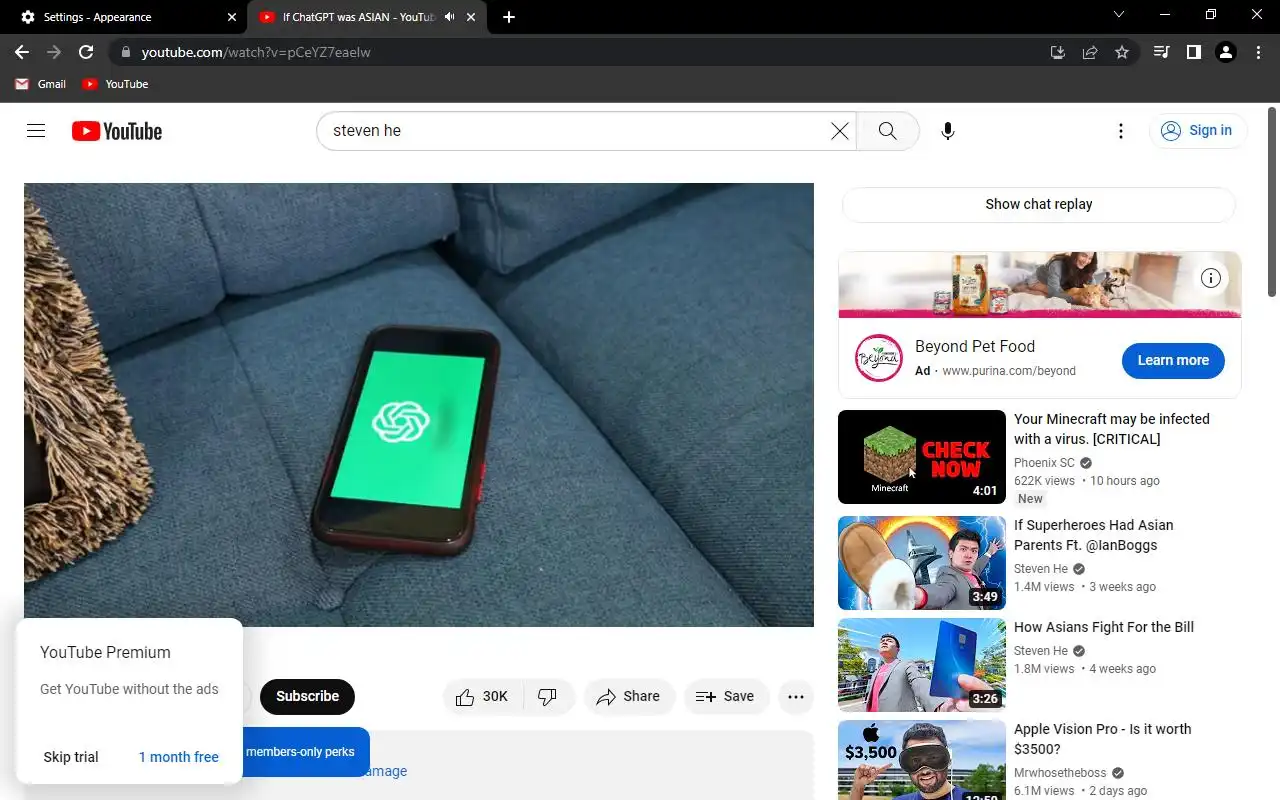Share the video
The height and width of the screenshot is (800, 1280).
point(628,697)
